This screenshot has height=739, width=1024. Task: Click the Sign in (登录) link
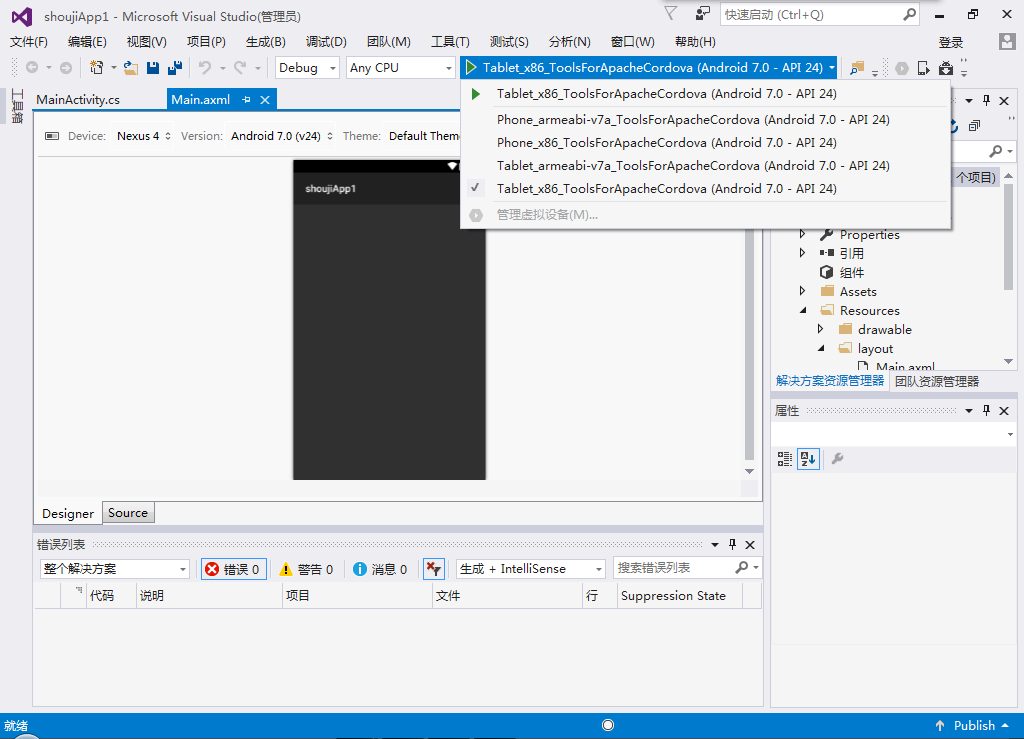951,42
